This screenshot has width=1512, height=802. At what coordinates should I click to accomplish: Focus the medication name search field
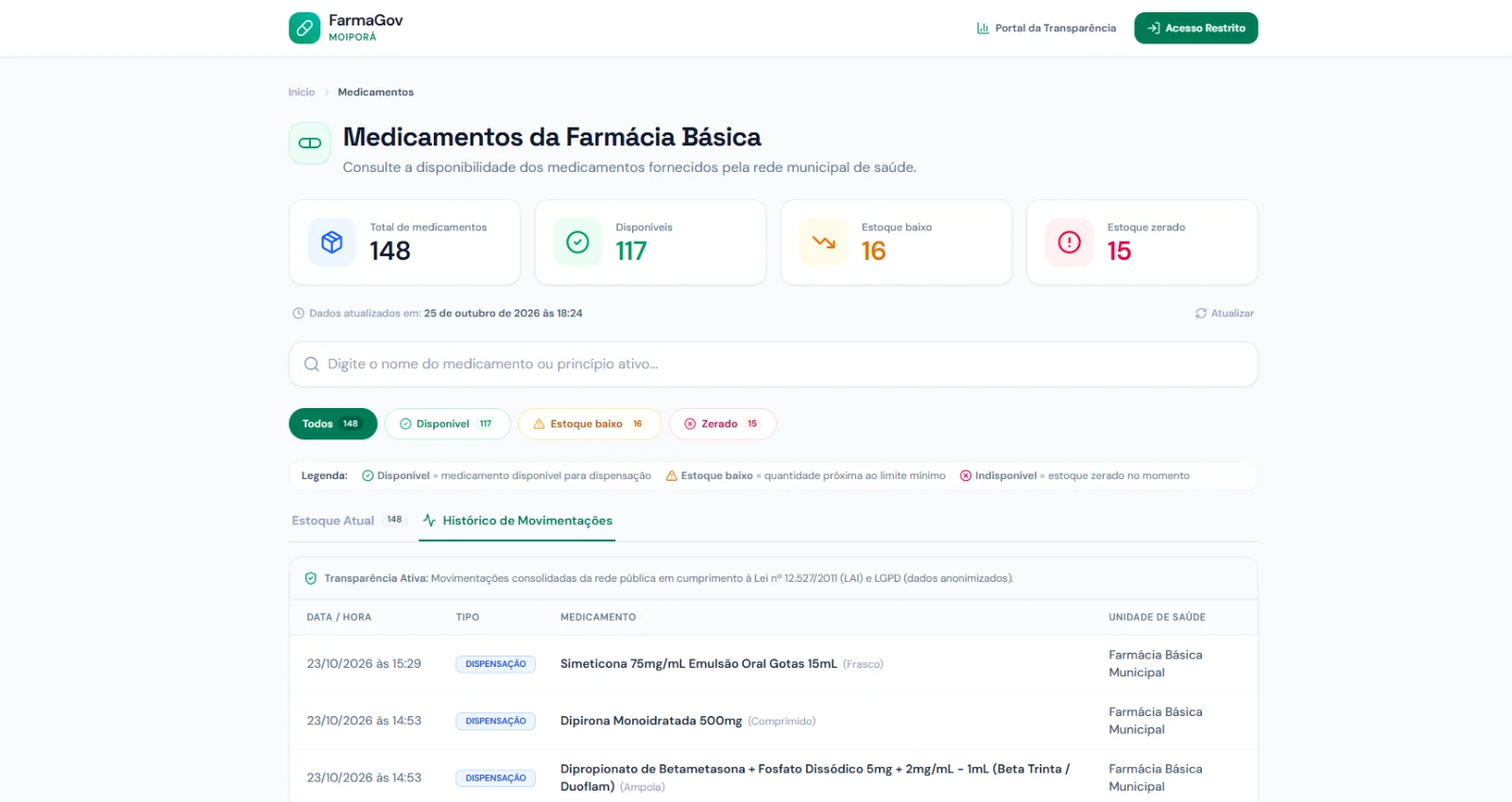pos(773,365)
